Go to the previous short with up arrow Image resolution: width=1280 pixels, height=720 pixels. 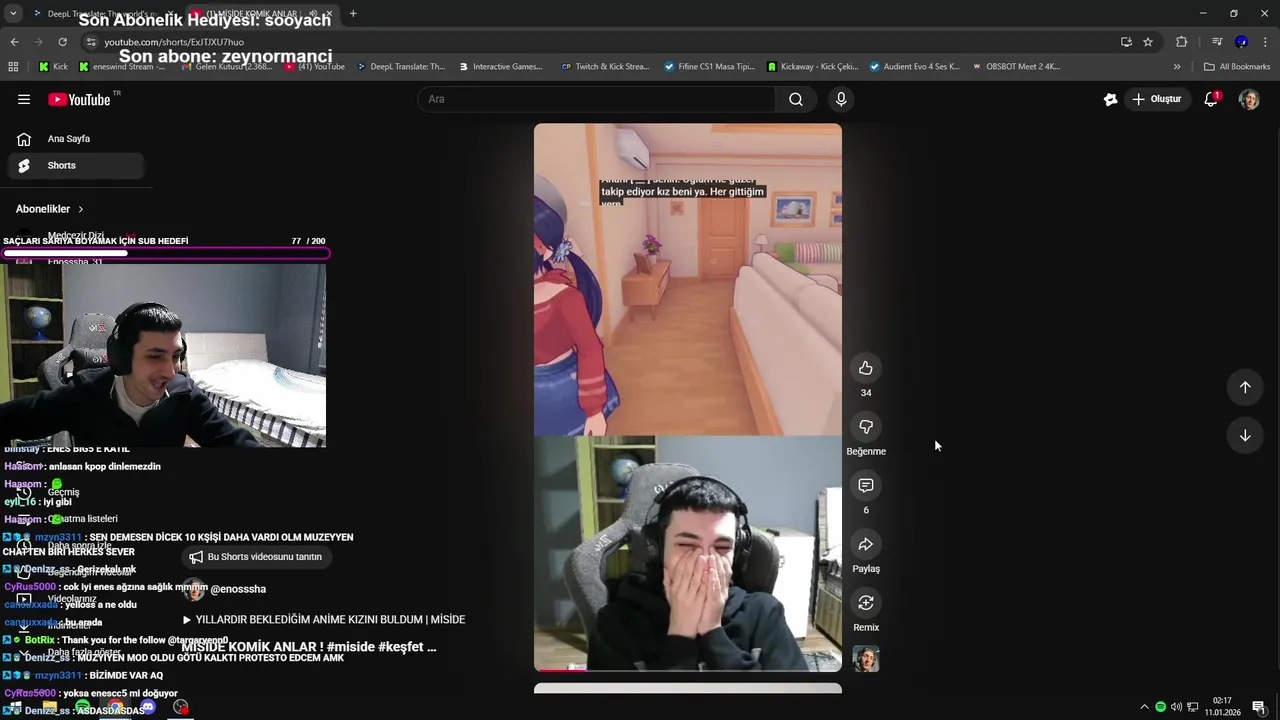point(1245,387)
